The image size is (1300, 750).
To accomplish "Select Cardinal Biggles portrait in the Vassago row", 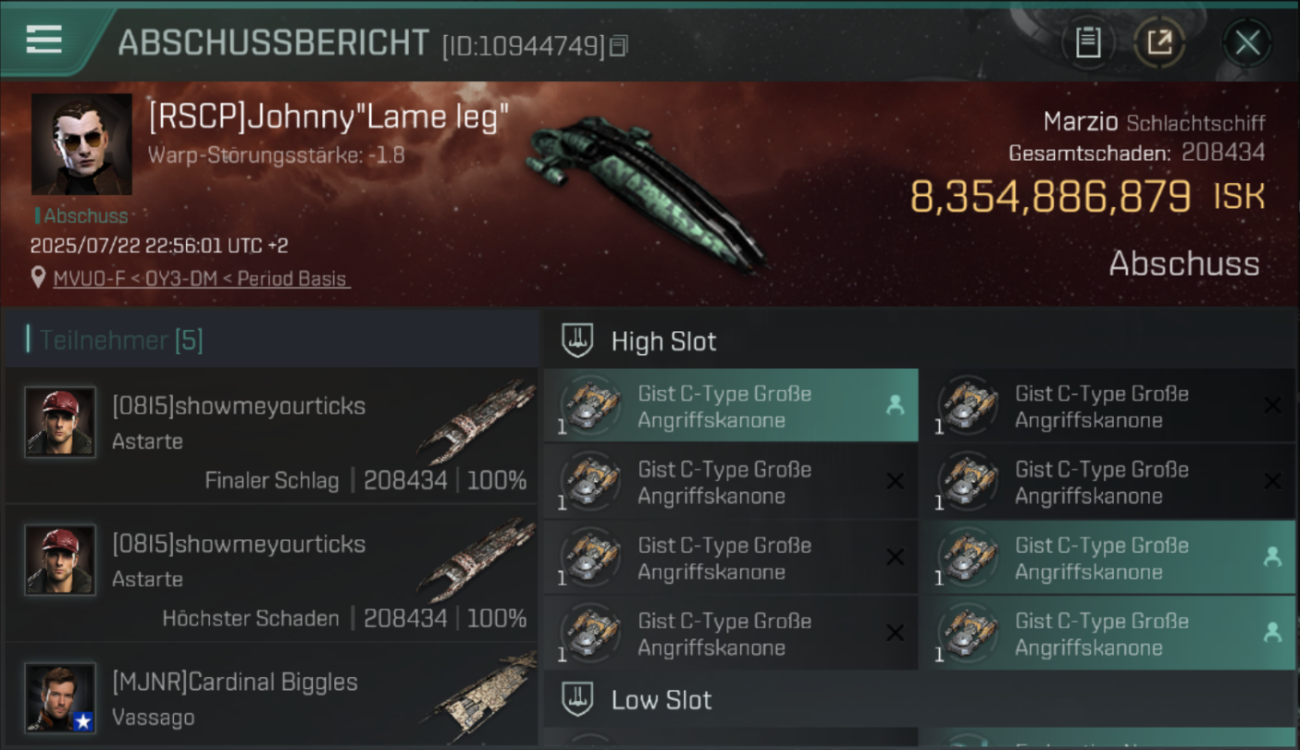I will coord(60,698).
